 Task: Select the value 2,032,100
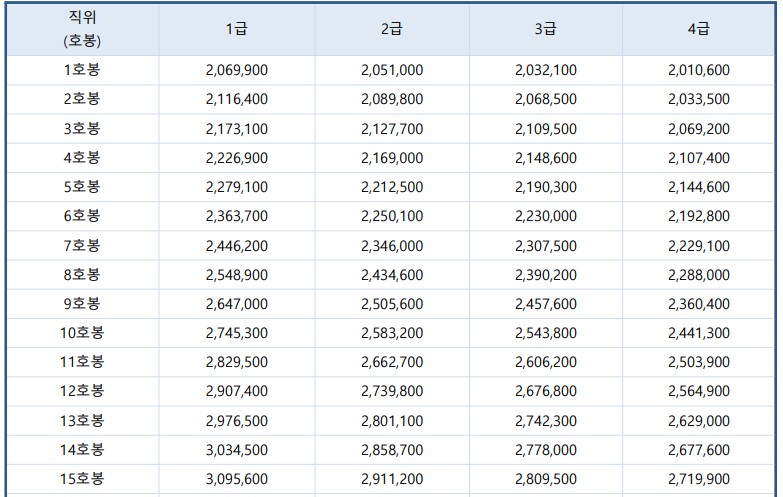pyautogui.click(x=546, y=70)
